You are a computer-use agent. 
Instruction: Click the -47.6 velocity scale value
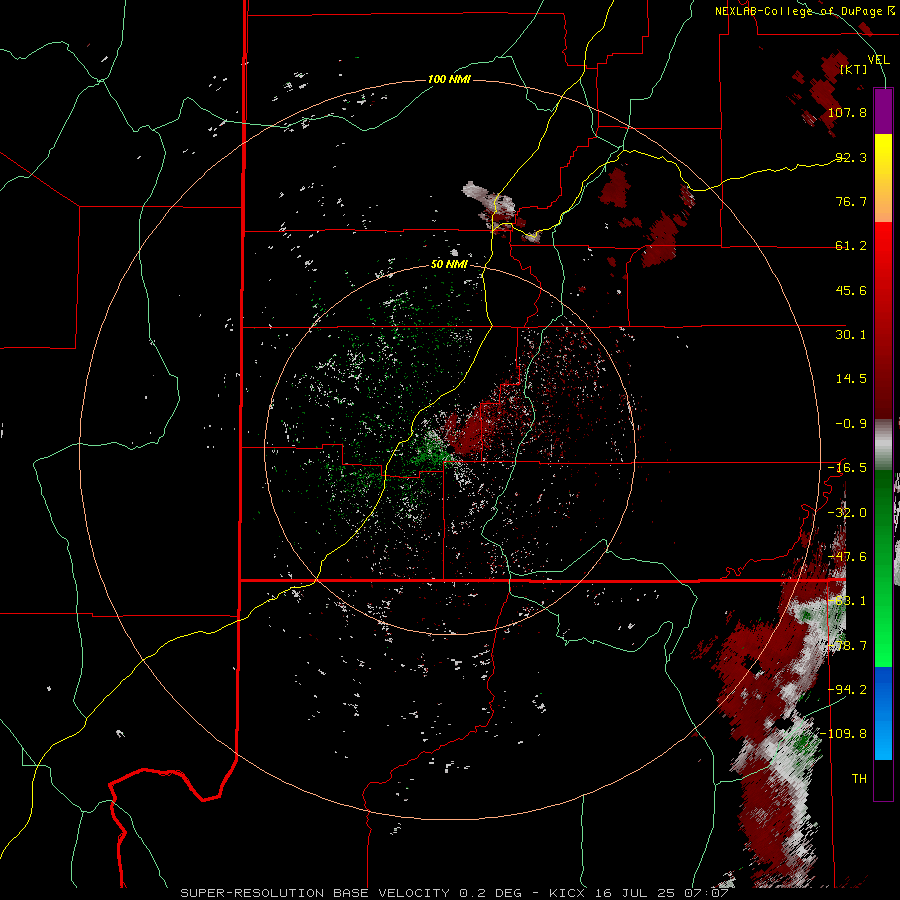point(847,557)
